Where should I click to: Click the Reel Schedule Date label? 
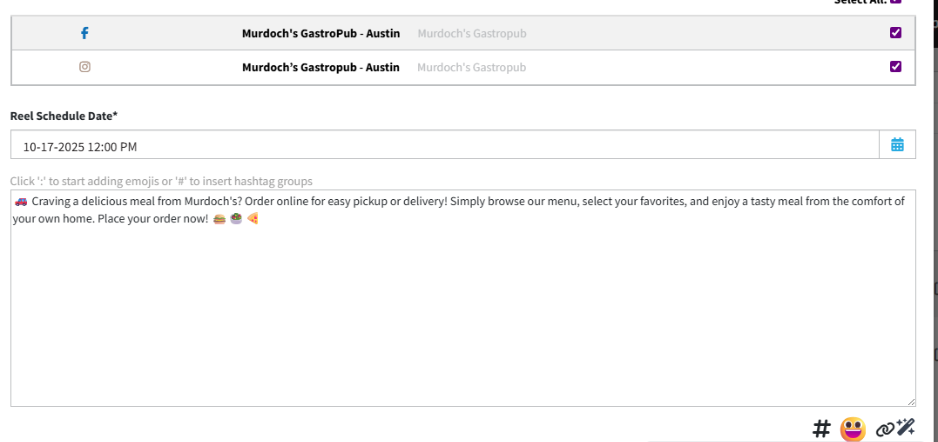pyautogui.click(x=64, y=116)
